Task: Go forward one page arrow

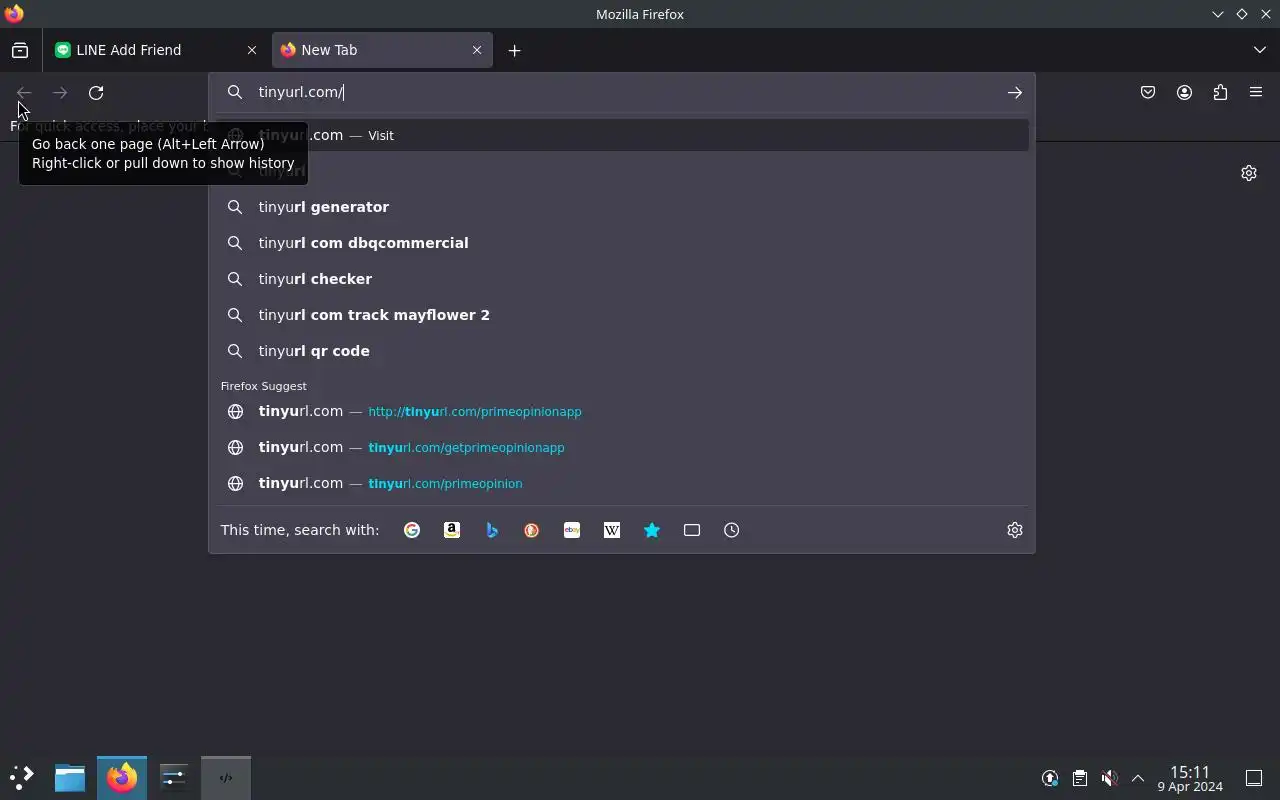Action: [60, 93]
